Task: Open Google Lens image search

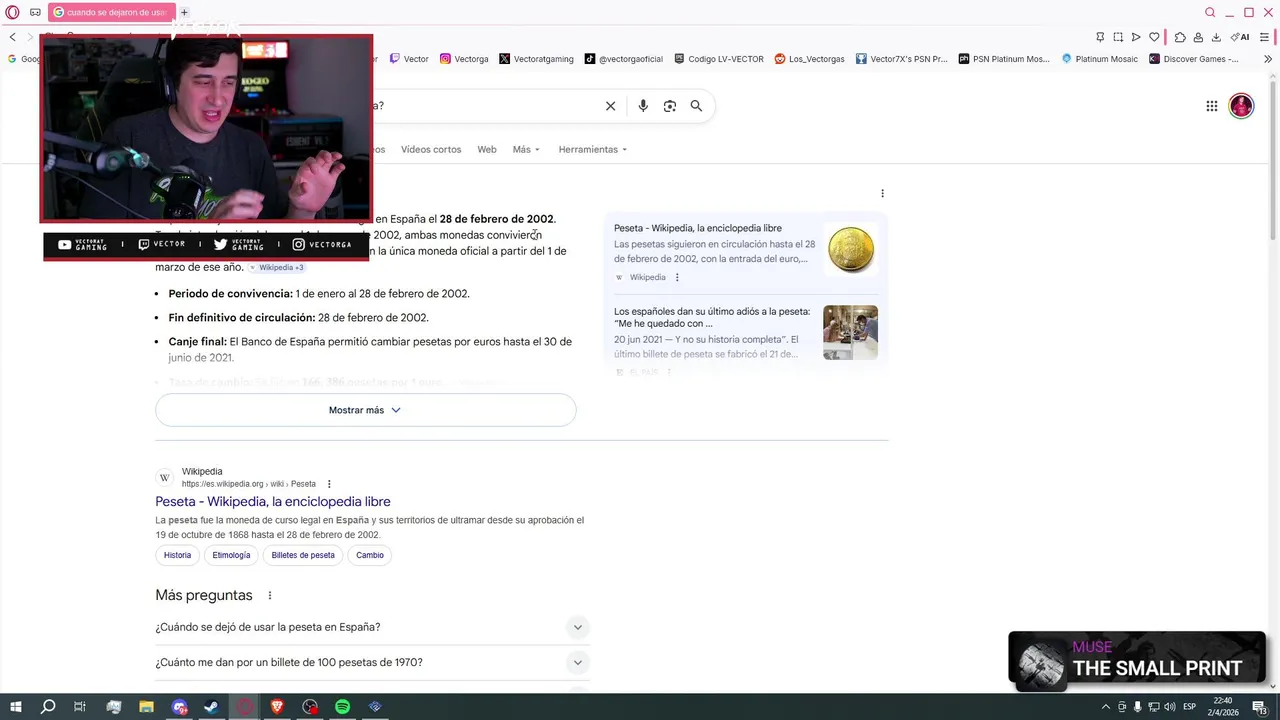Action: click(670, 106)
